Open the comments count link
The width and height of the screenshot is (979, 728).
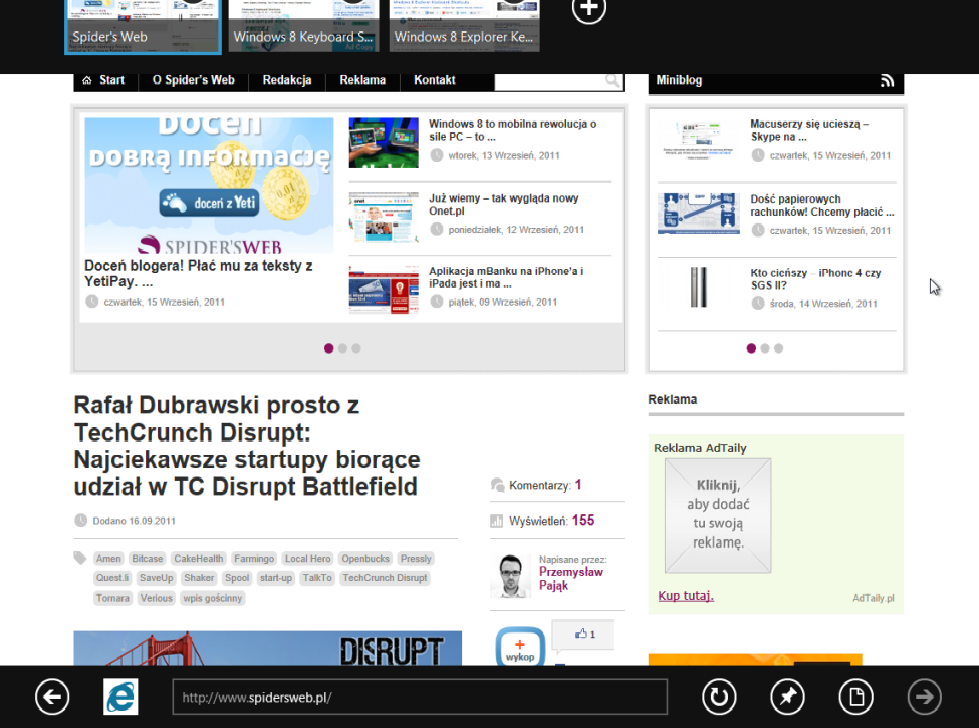point(545,485)
